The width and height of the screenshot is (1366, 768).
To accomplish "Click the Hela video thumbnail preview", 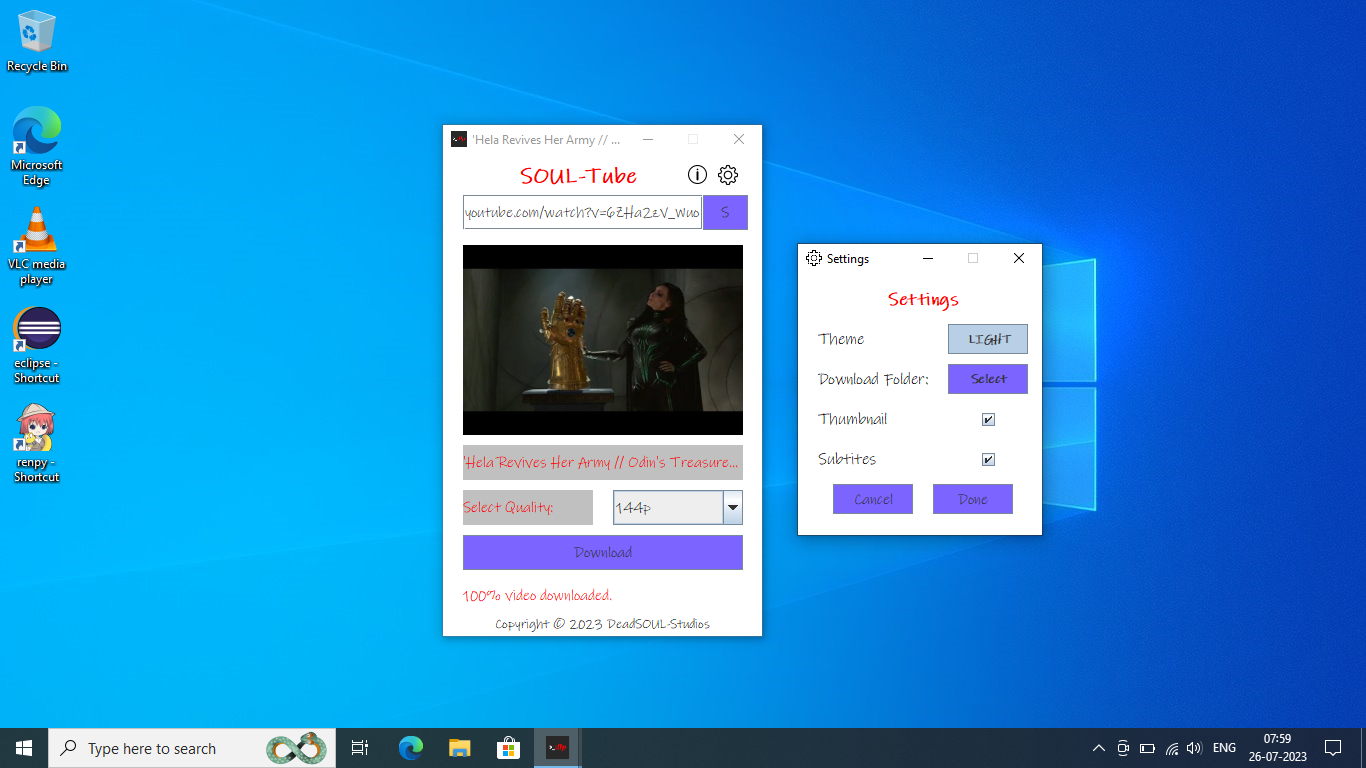I will [x=603, y=340].
